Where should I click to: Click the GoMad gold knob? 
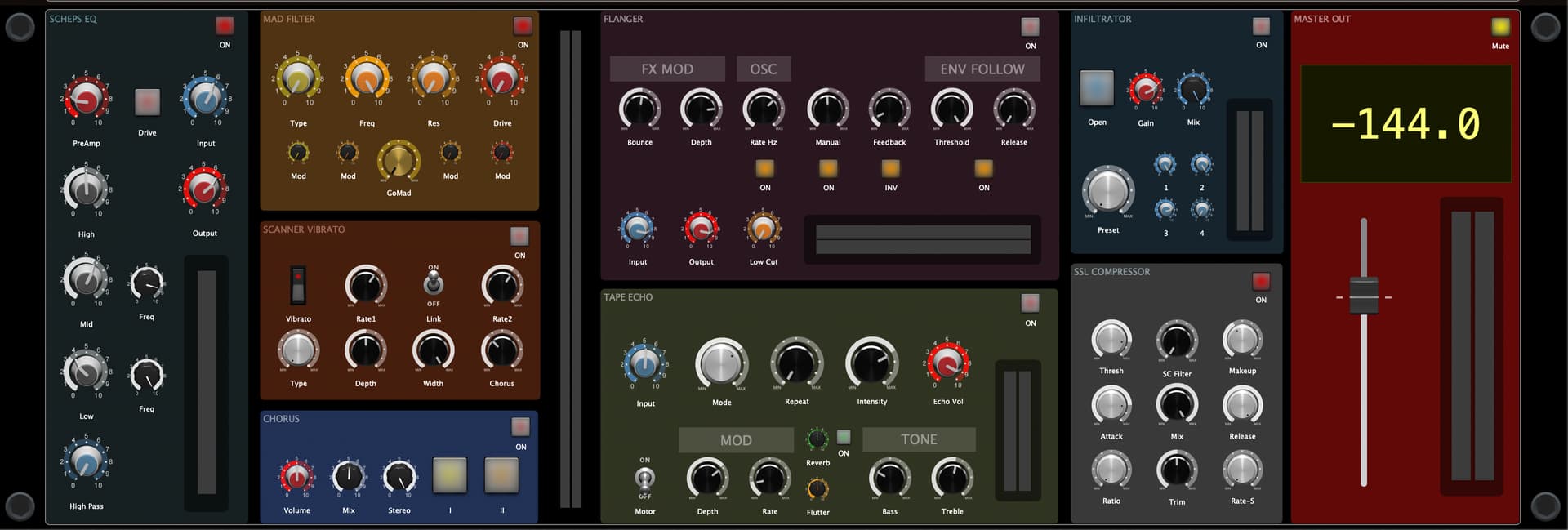(399, 161)
